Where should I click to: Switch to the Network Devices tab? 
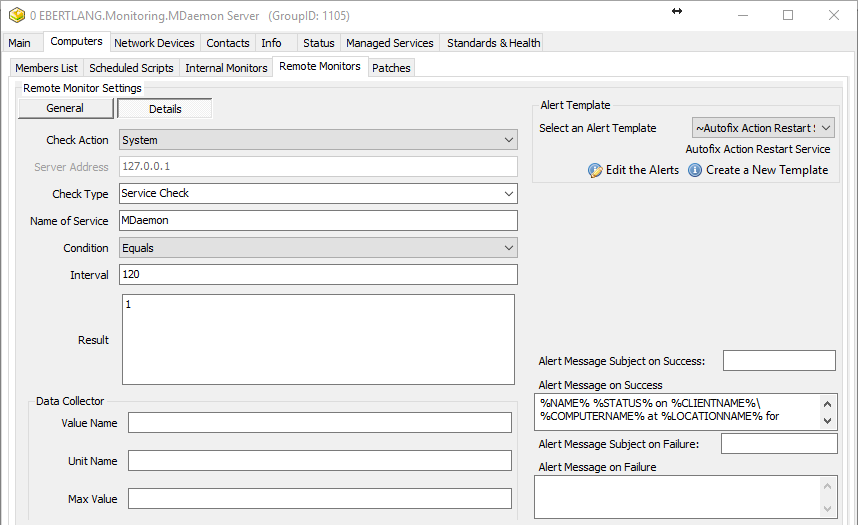pyautogui.click(x=154, y=43)
